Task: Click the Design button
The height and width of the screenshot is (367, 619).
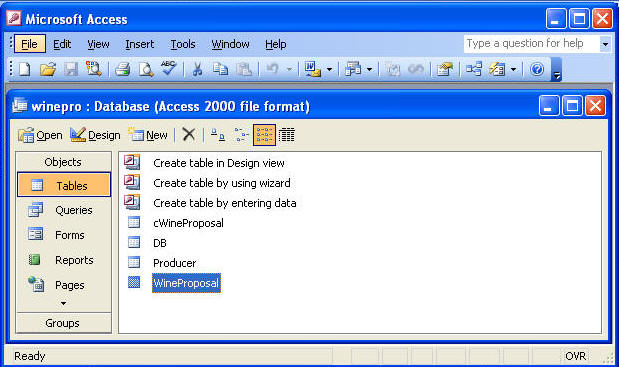Action: 95,135
